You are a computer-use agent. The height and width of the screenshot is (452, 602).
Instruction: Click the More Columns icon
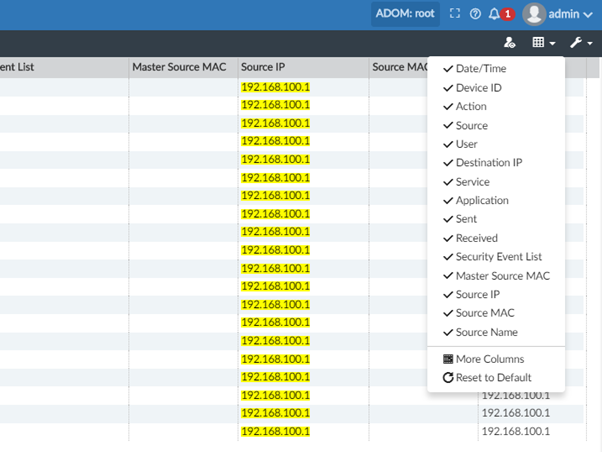(448, 359)
